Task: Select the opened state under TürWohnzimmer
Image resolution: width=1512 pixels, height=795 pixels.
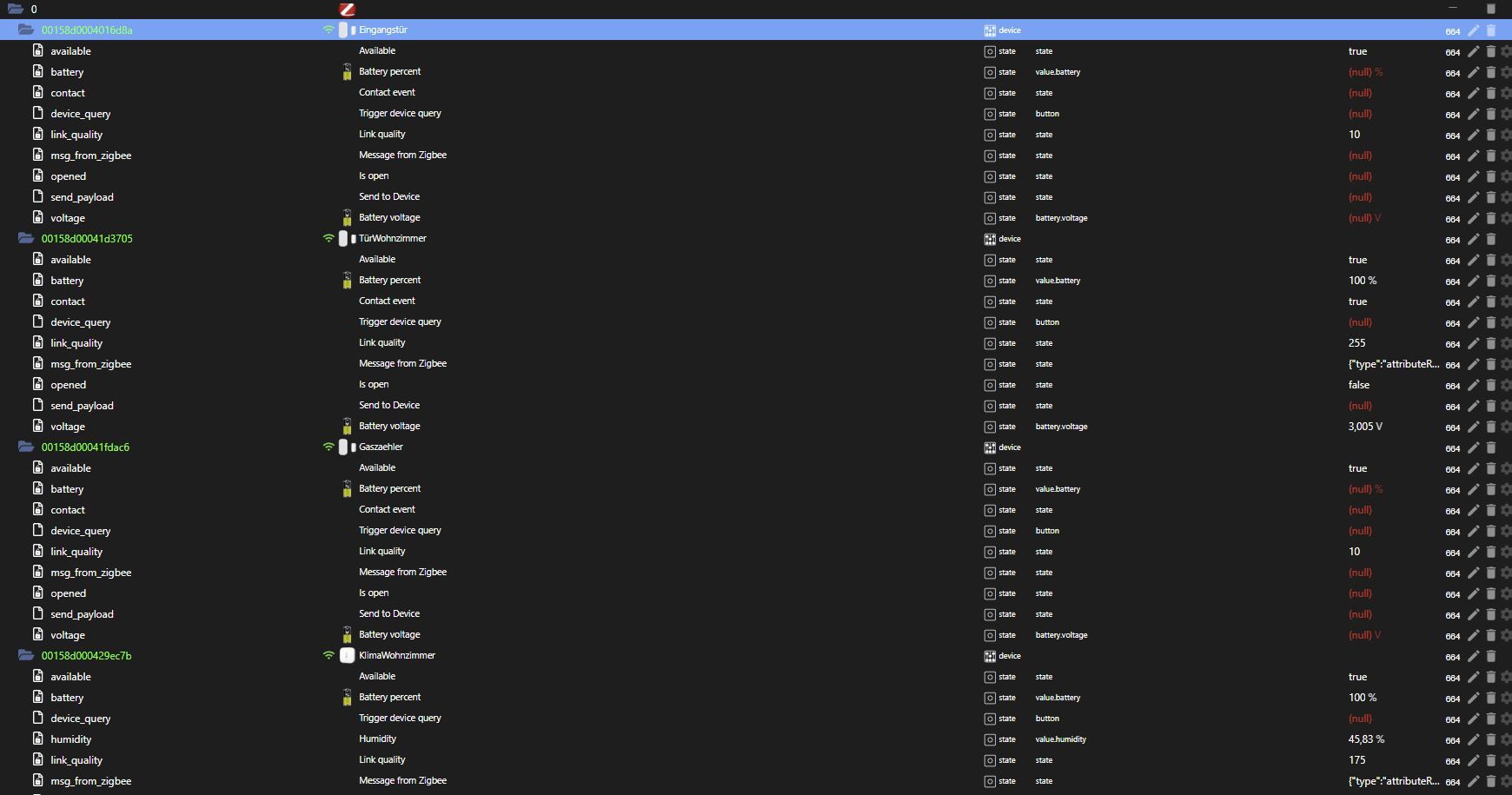Action: tap(69, 385)
